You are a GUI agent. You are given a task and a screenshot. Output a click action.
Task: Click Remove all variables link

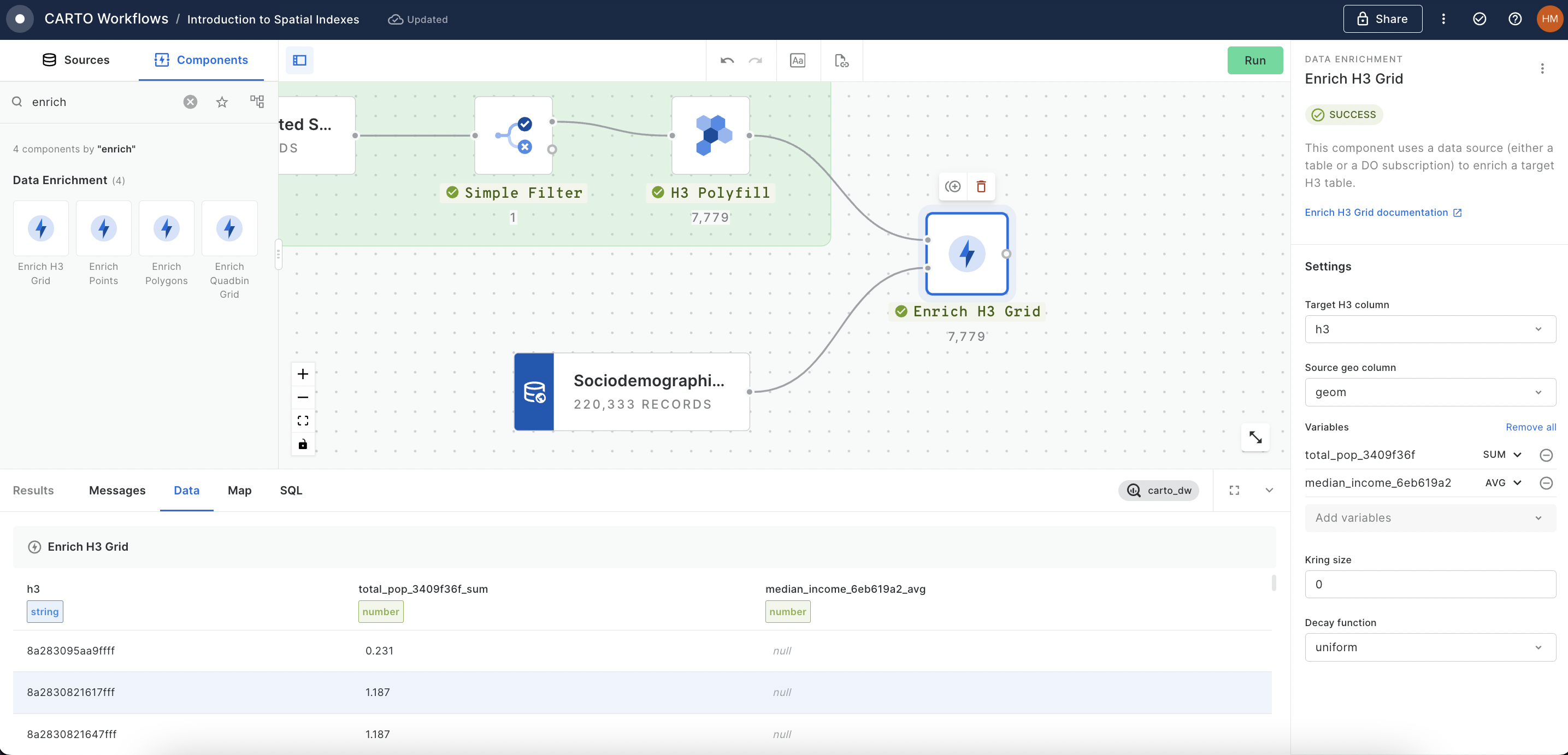pos(1531,427)
